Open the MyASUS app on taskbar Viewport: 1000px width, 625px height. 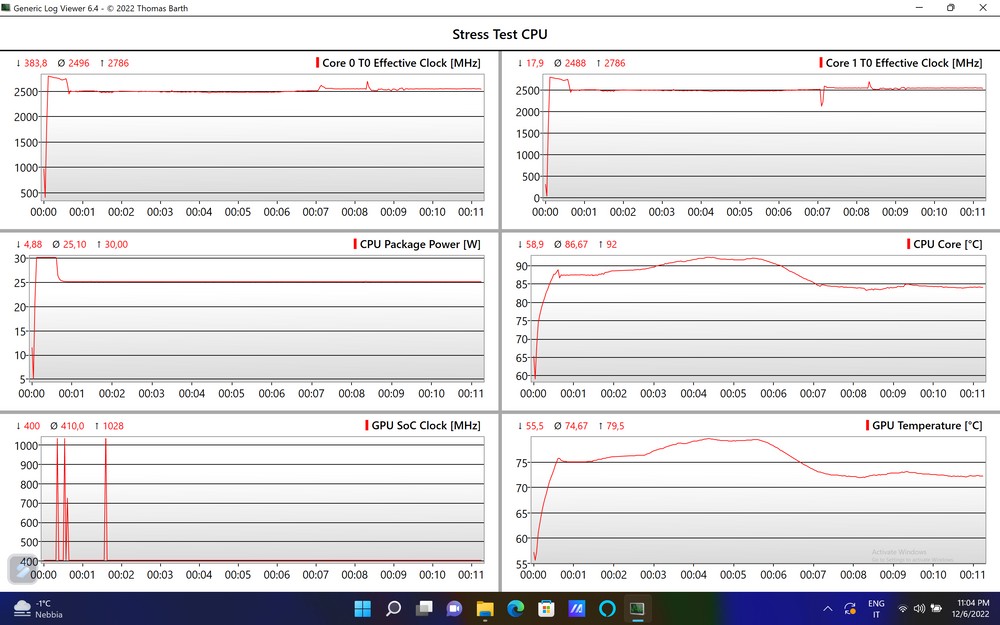[577, 608]
